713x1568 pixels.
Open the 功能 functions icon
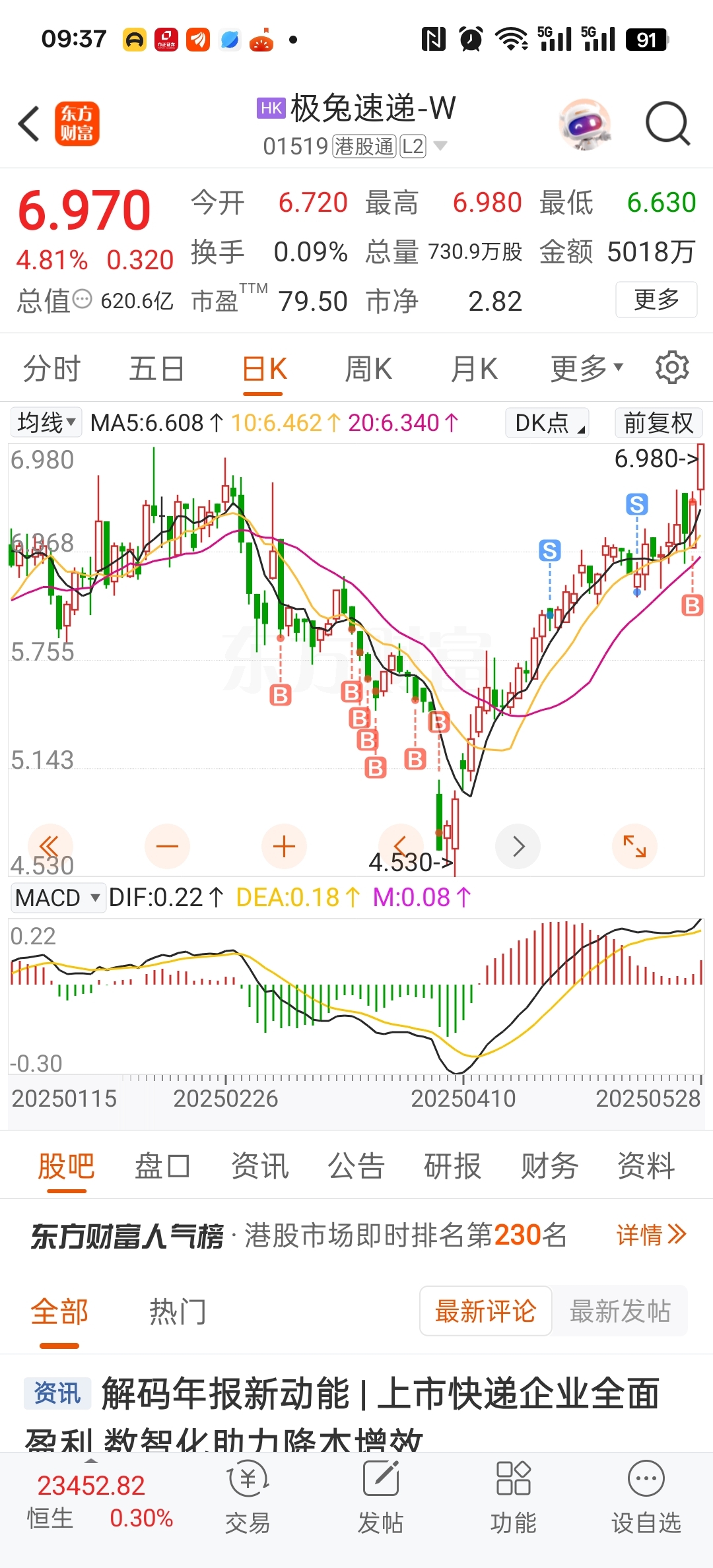(x=513, y=1498)
